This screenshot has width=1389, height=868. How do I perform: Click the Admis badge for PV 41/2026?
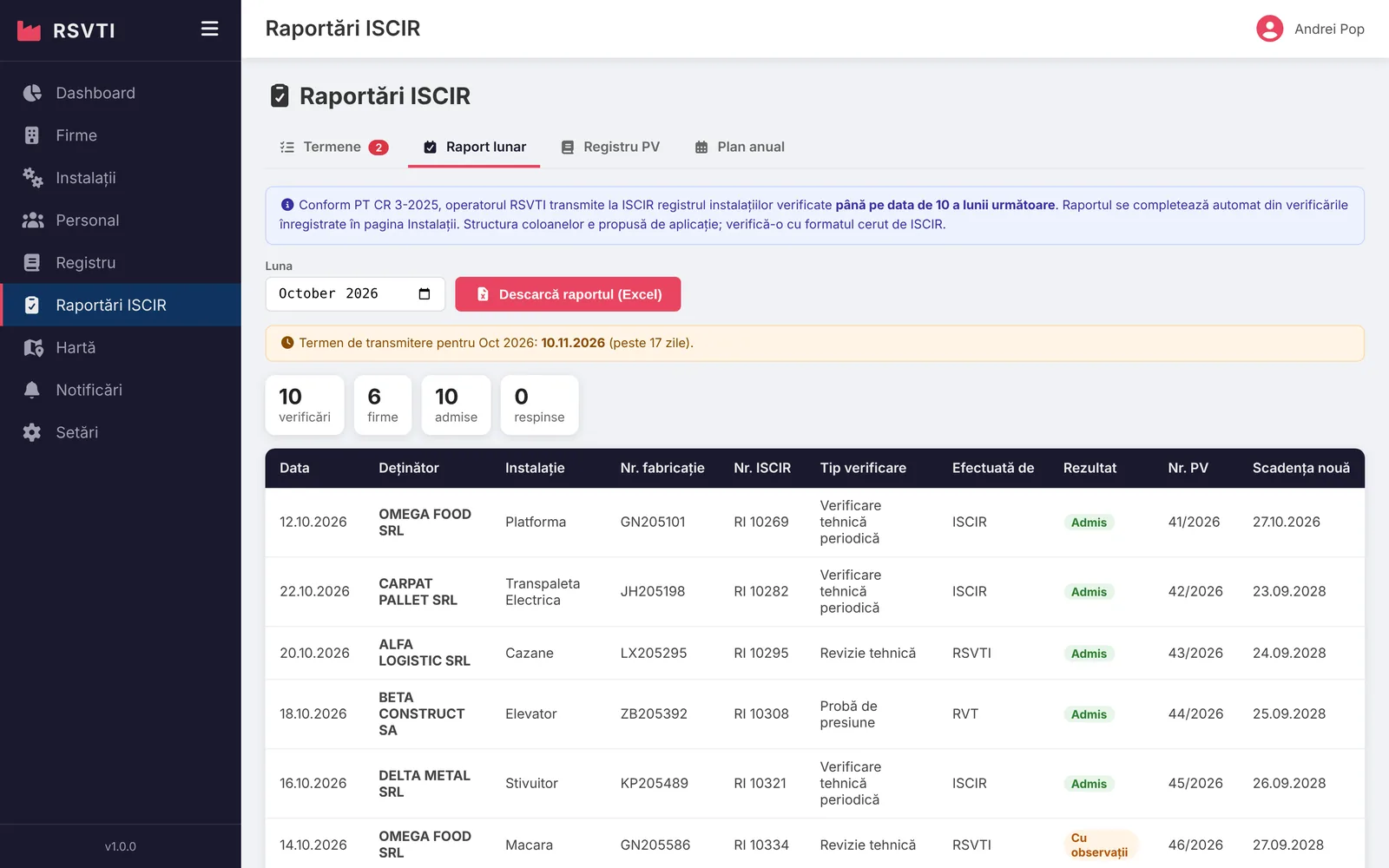click(1089, 523)
